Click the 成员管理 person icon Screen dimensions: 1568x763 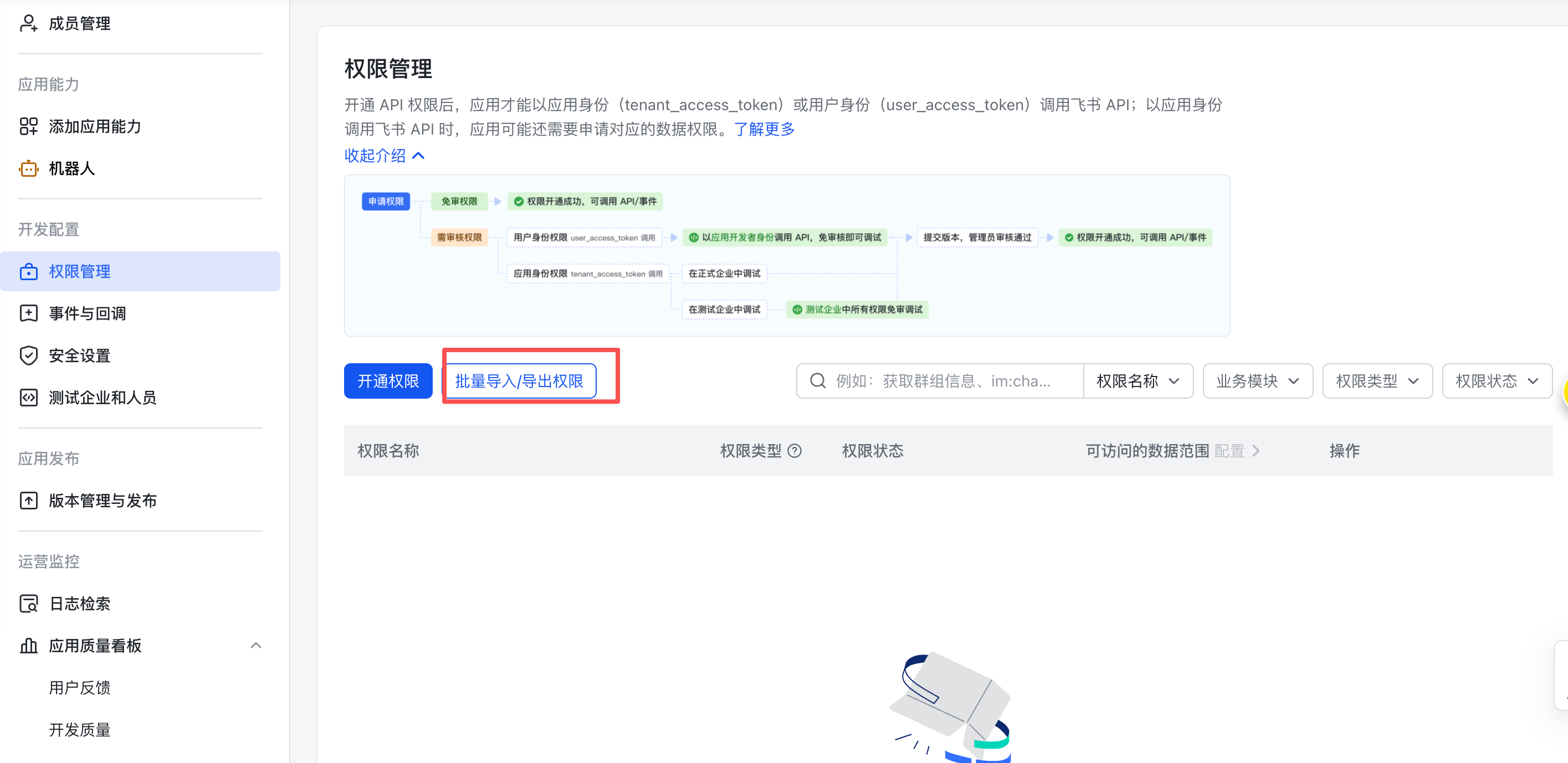coord(28,23)
